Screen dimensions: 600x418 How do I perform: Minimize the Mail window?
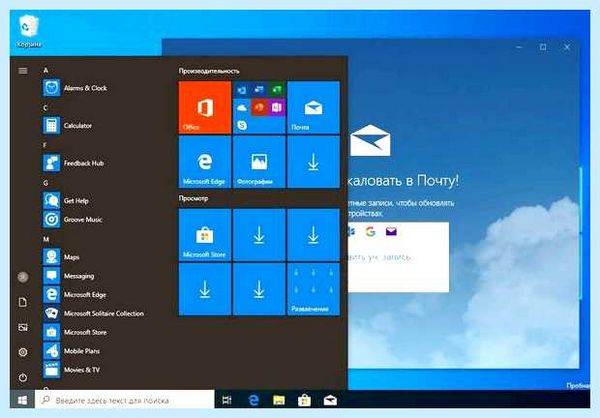tap(519, 47)
